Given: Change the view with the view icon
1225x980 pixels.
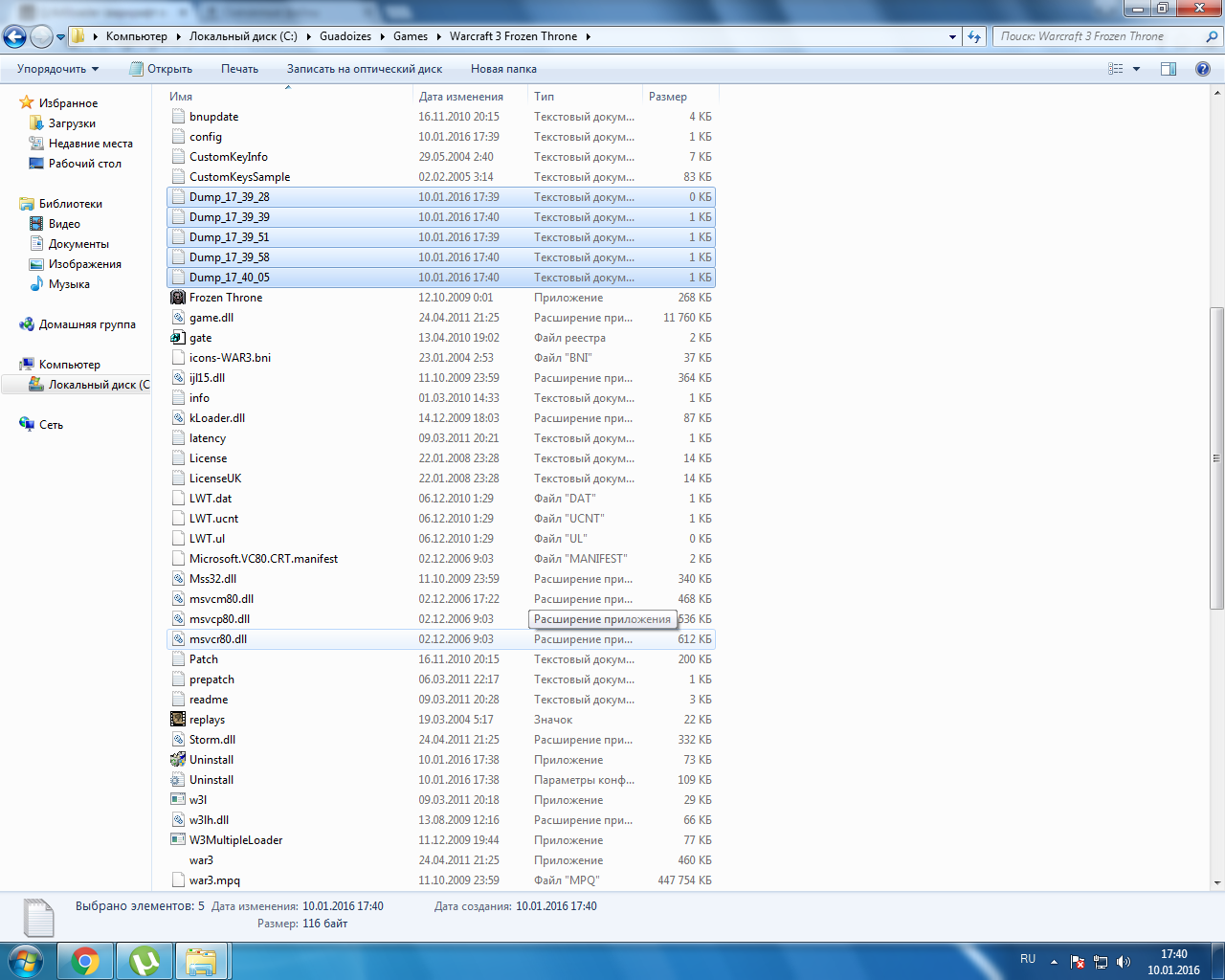Looking at the screenshot, I should coord(1116,69).
